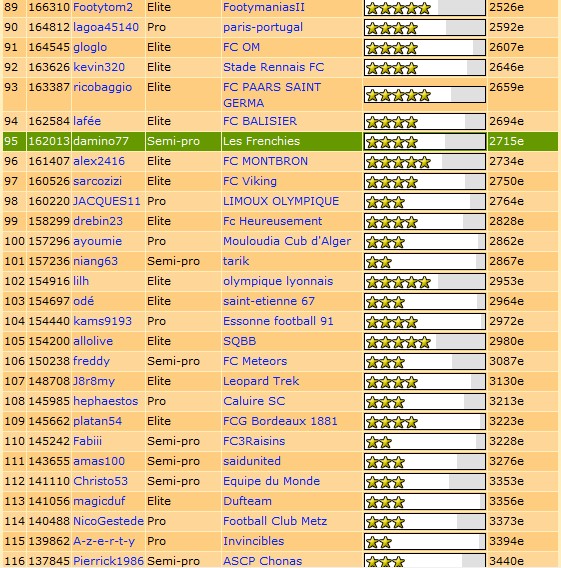Open FC PAARS SAINT GERMA team link

click(272, 95)
